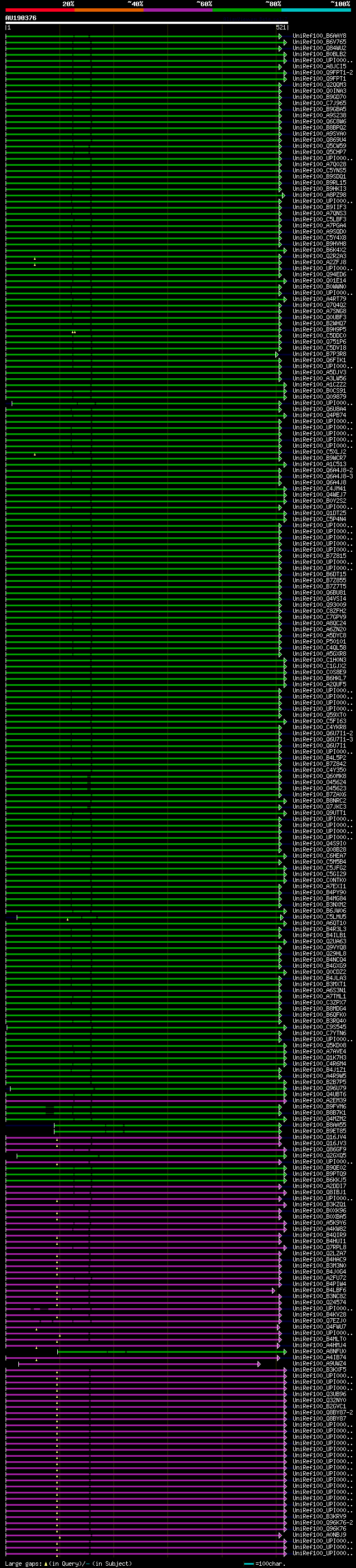Open the UniRef100_Q9FPT1-2 entry
Image resolution: width=356 pixels, height=1568 pixels.
(323, 72)
